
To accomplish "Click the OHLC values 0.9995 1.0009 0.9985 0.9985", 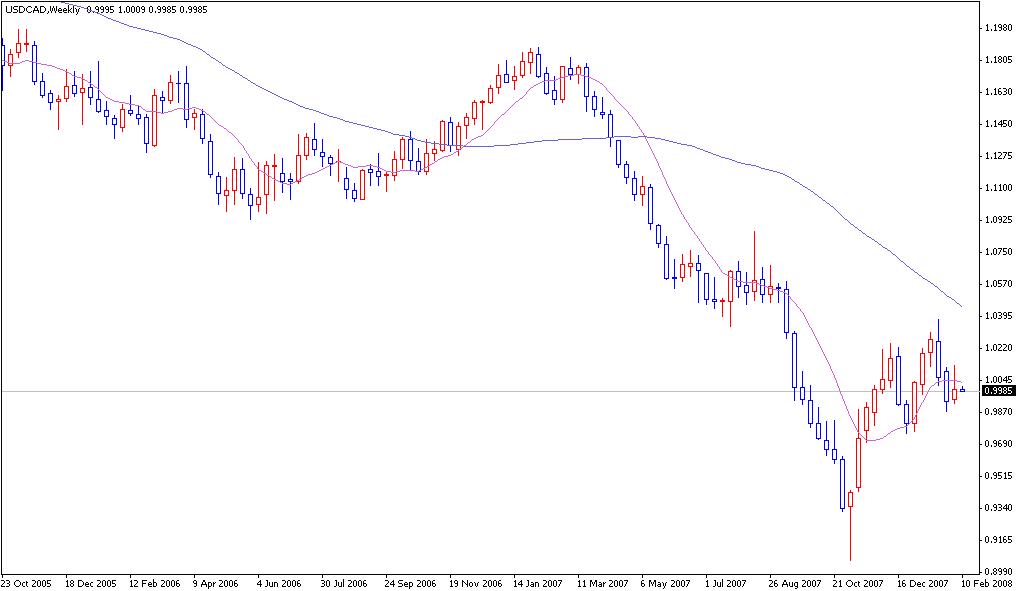I will 147,10.
